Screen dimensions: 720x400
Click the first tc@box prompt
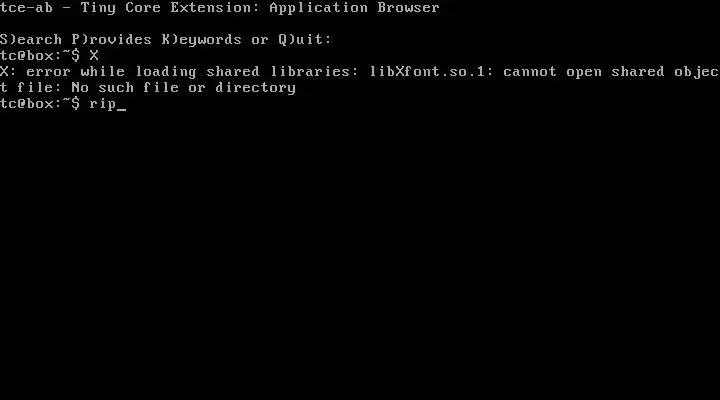[40, 56]
